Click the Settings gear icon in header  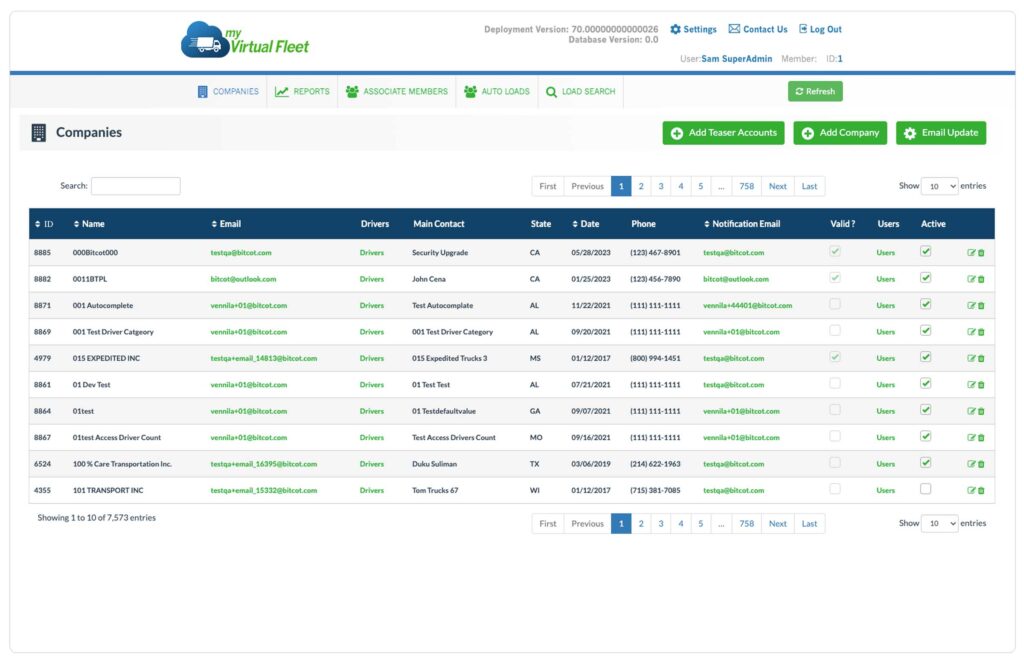pyautogui.click(x=675, y=30)
